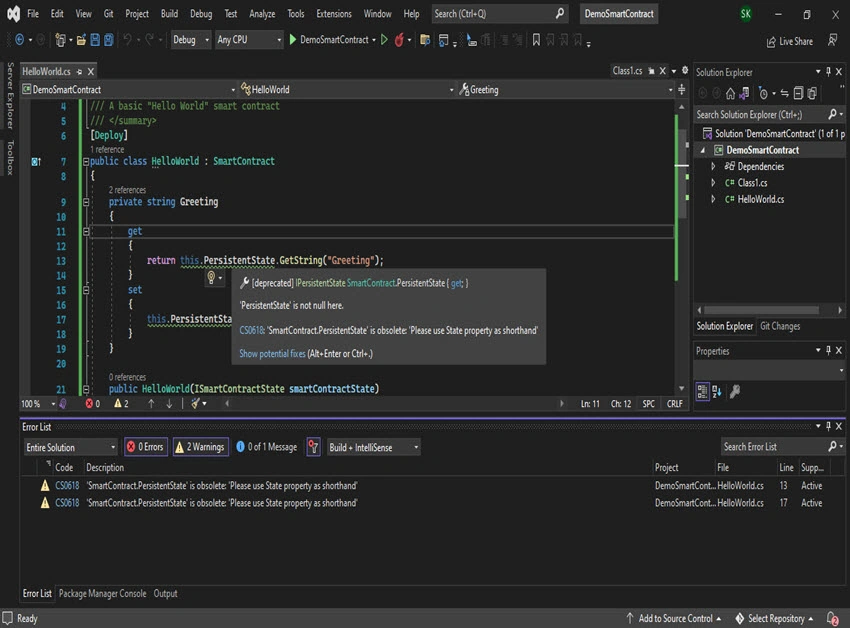Collapse the HelloWorld class outlining box

pyautogui.click(x=86, y=162)
